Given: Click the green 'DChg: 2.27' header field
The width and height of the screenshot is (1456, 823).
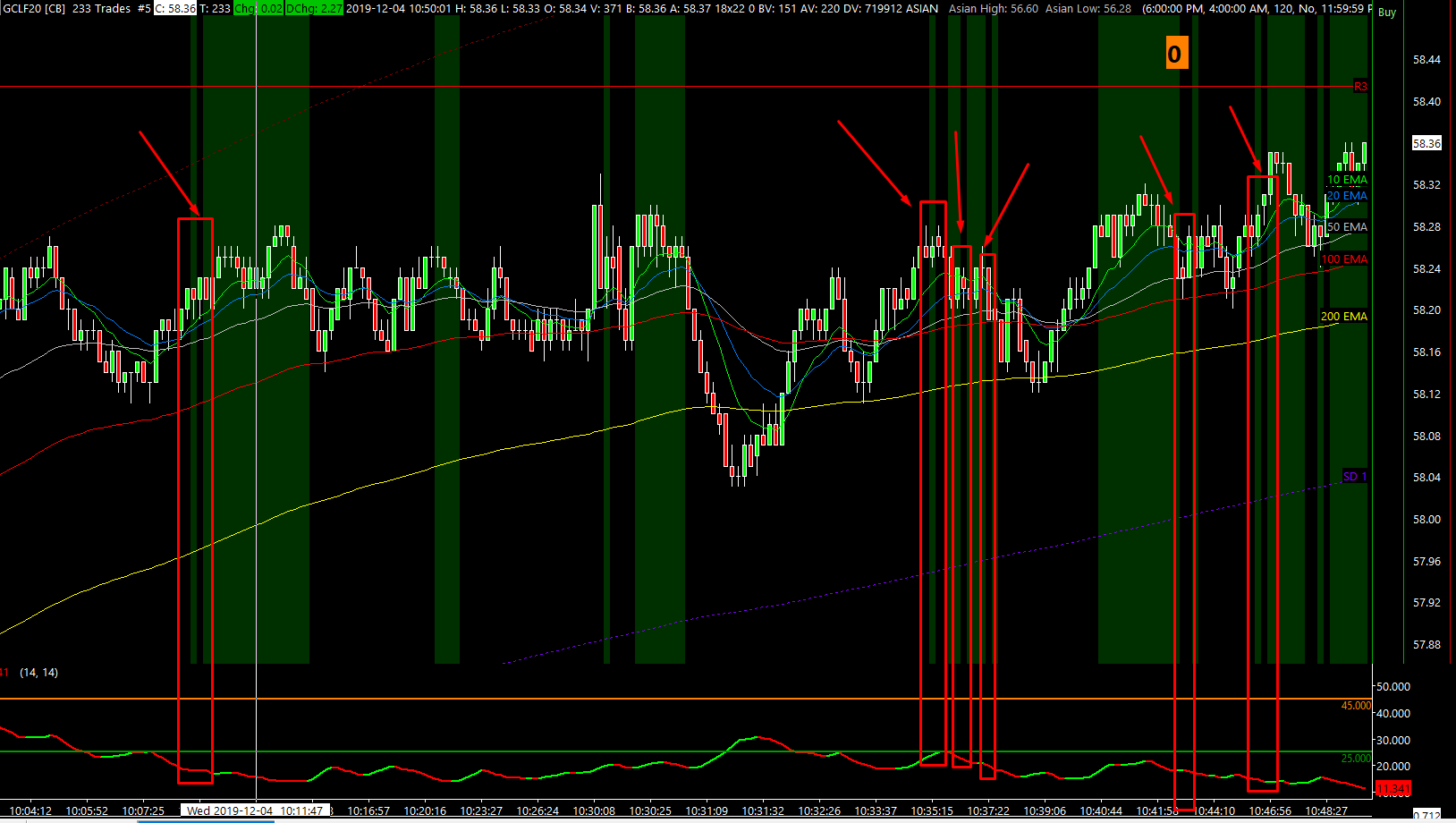Looking at the screenshot, I should pos(314,8).
